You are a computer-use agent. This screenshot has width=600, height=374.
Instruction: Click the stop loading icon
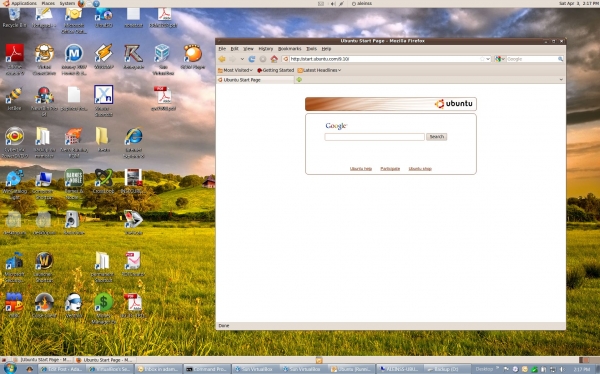tap(263, 59)
